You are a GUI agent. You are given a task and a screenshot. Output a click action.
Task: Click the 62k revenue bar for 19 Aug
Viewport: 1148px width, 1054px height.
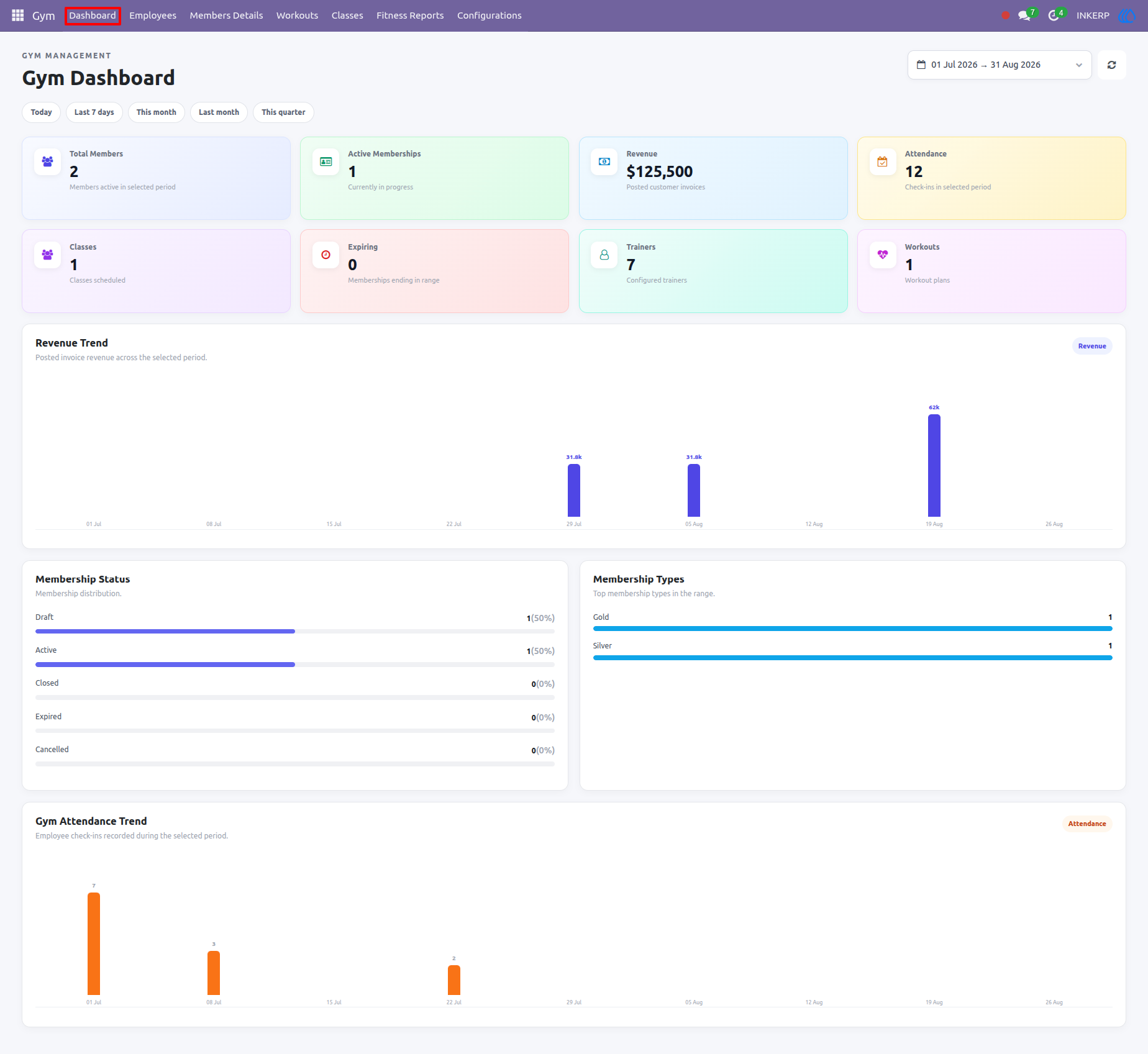pos(934,465)
